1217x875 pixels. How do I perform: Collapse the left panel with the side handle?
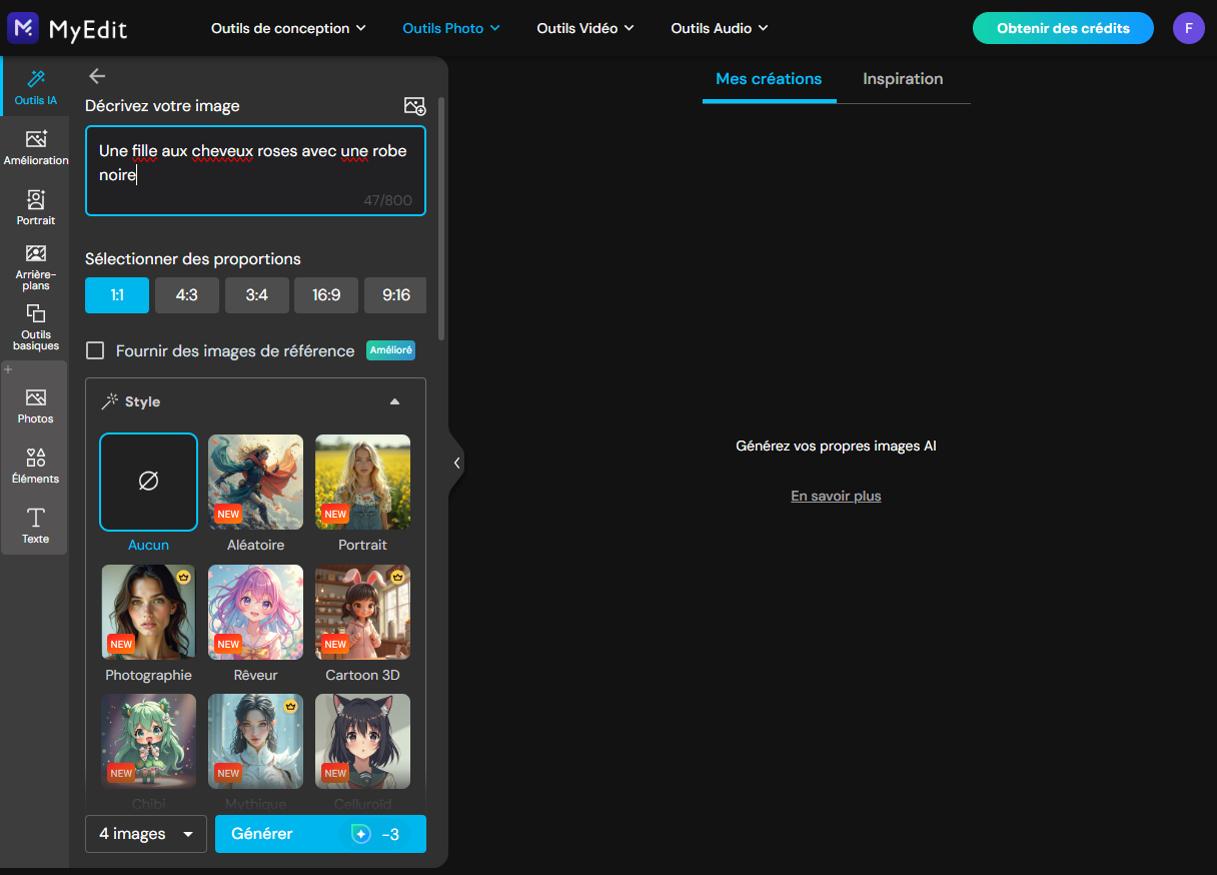tap(457, 462)
